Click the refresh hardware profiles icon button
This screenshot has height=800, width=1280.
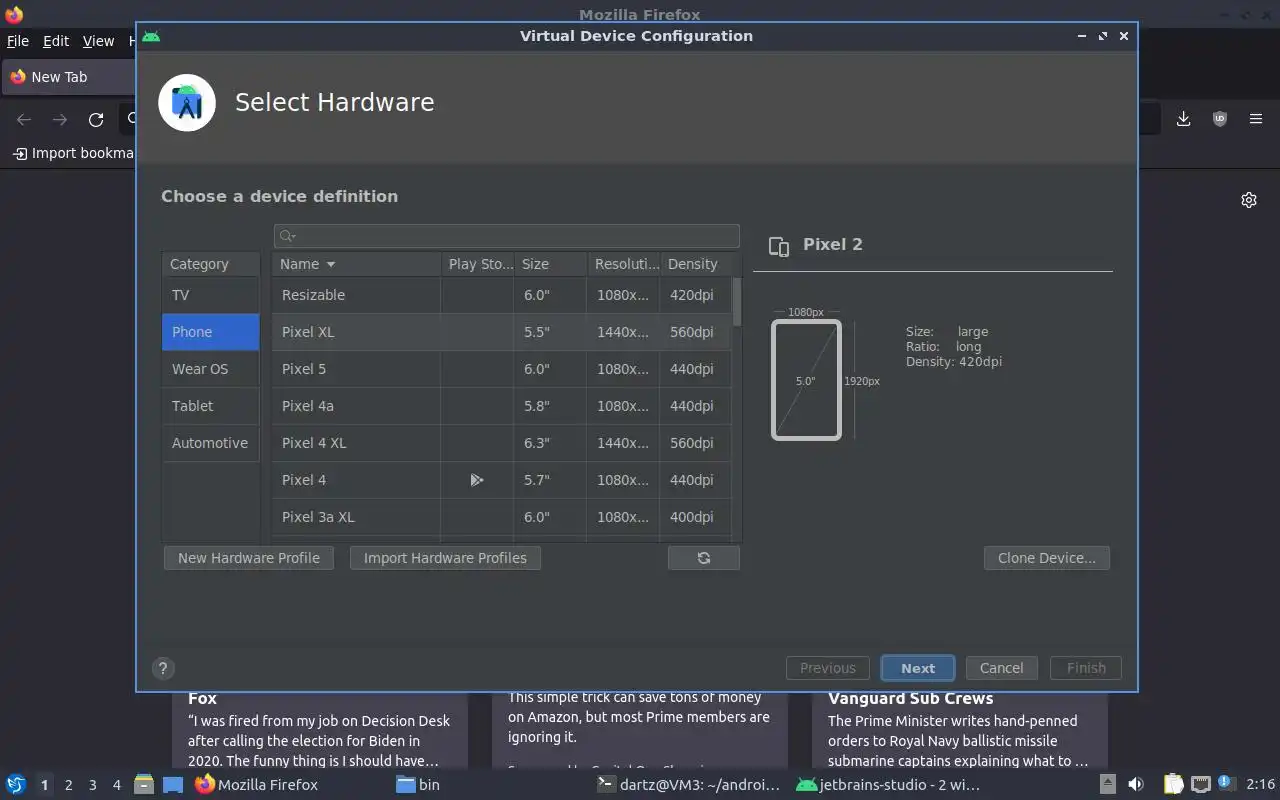pyautogui.click(x=704, y=558)
